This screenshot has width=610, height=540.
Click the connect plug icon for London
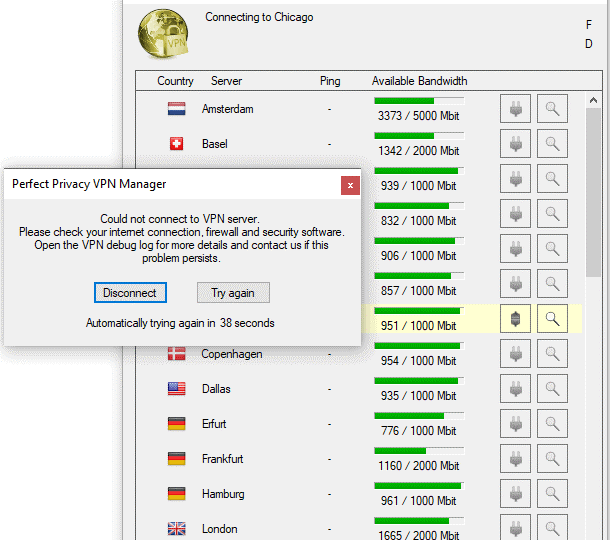(515, 528)
